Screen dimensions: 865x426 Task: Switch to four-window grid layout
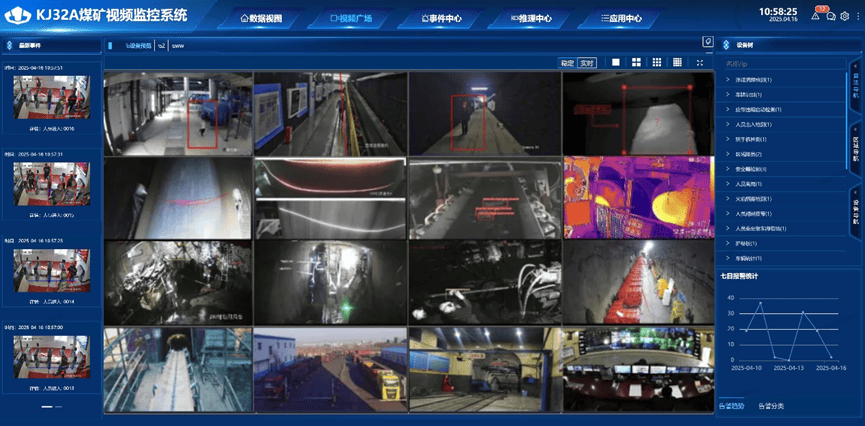[637, 62]
